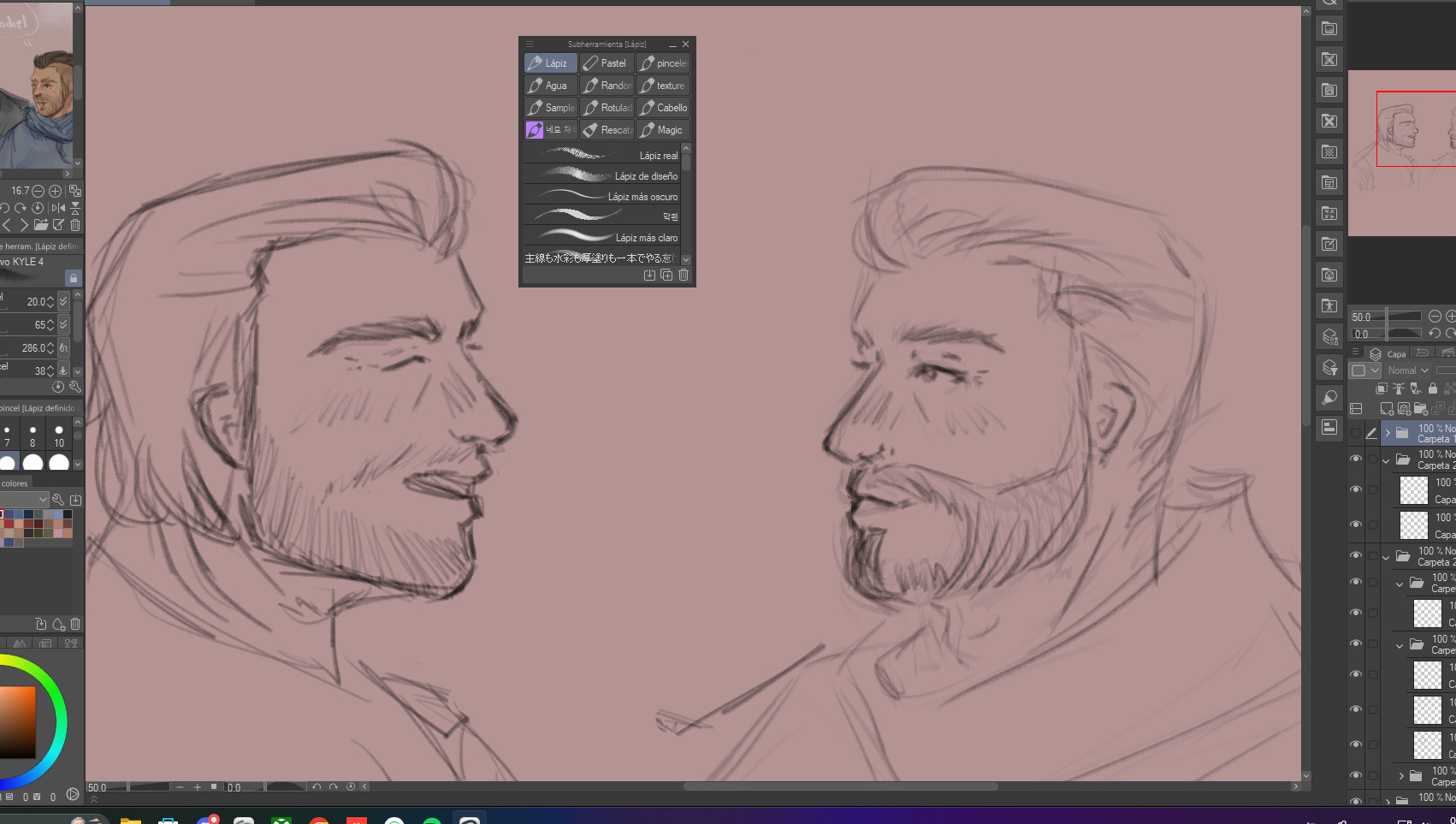
Task: Zoom out canvas with the minus button
Action: click(180, 787)
